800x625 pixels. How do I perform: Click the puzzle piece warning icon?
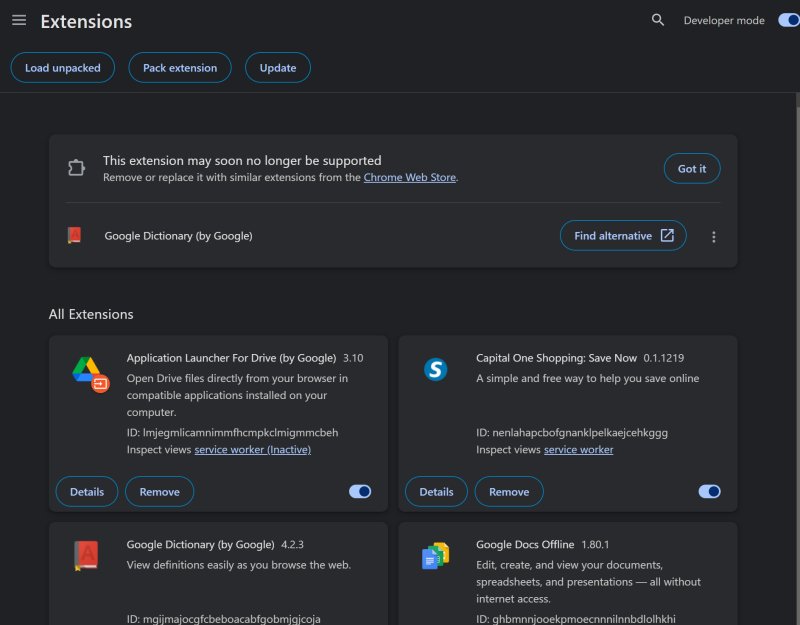[77, 168]
